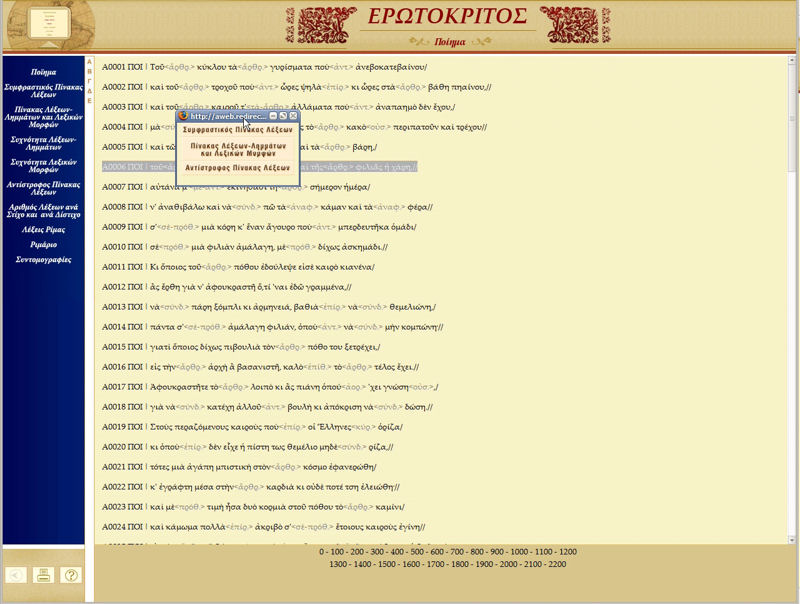Screen dimensions: 800x604
Task: Close the small popup window
Action: (294, 117)
